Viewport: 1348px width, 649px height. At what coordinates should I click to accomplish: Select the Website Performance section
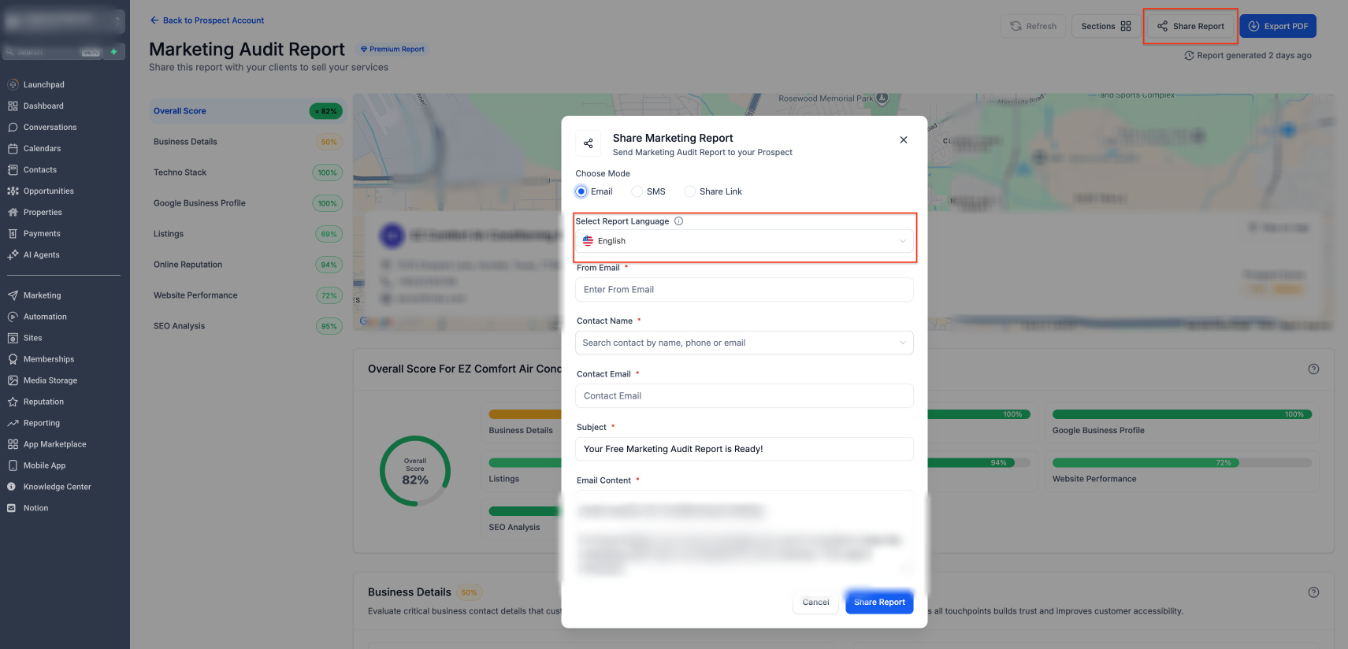click(x=246, y=295)
